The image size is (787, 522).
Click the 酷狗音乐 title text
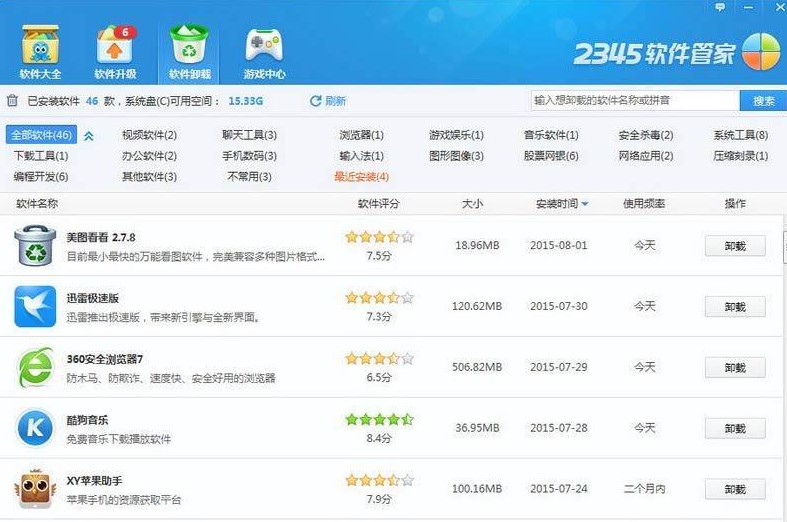(x=87, y=420)
